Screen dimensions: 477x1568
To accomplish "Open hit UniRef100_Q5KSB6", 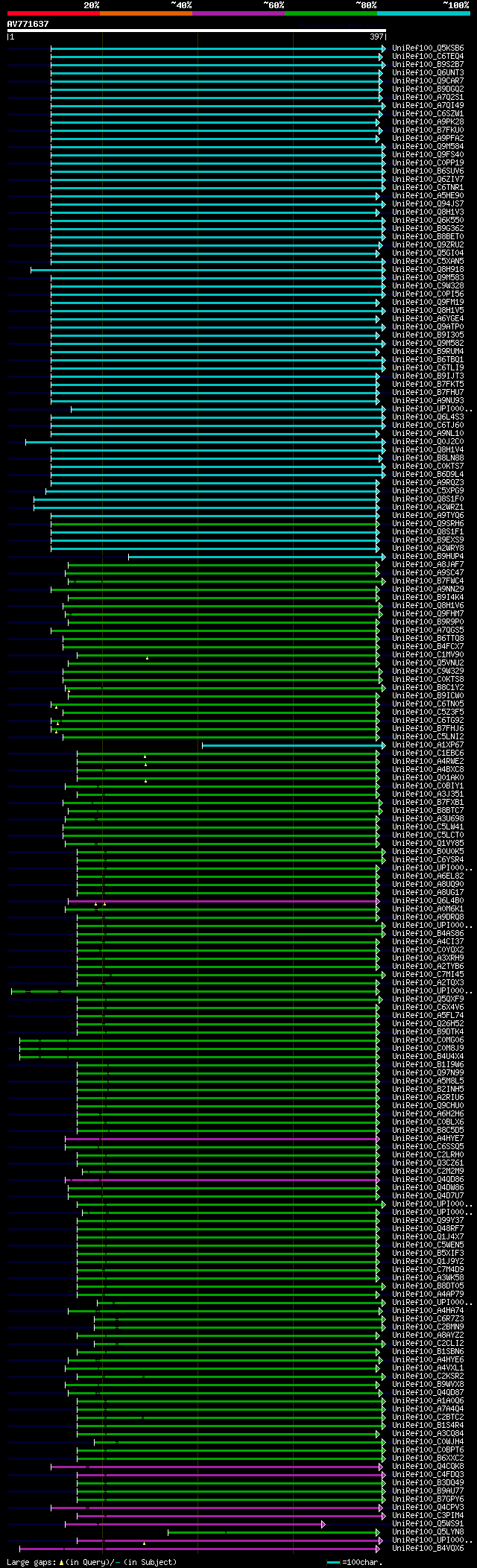I will (x=428, y=48).
